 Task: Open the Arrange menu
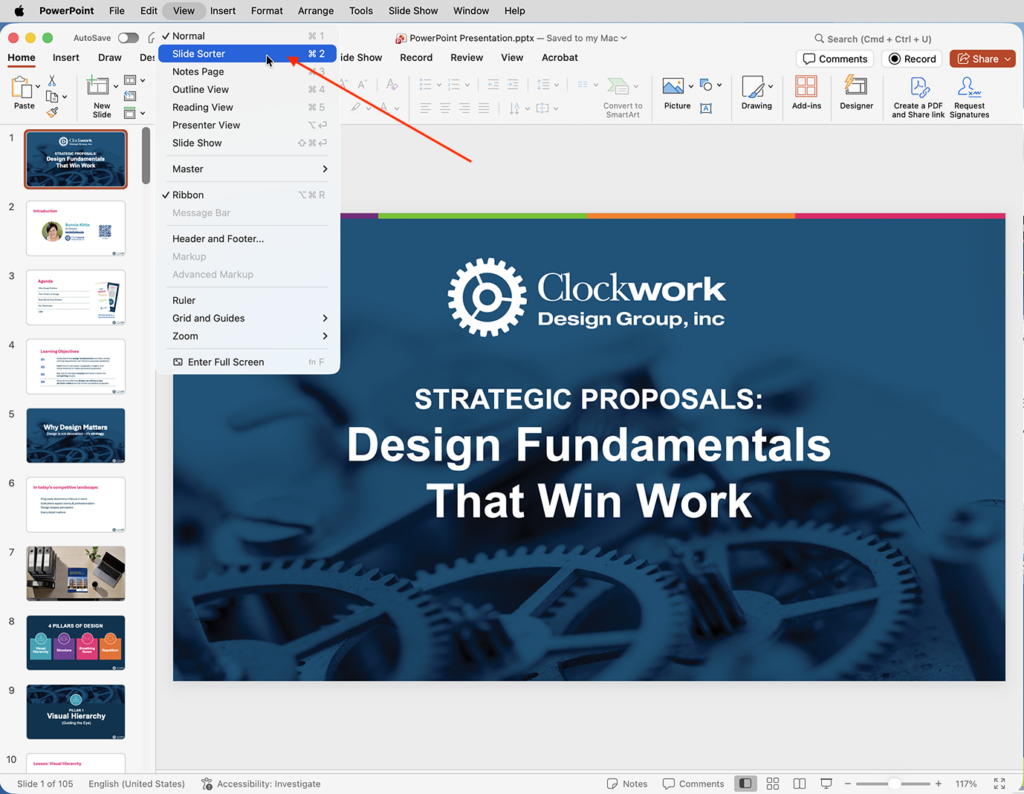coord(315,10)
